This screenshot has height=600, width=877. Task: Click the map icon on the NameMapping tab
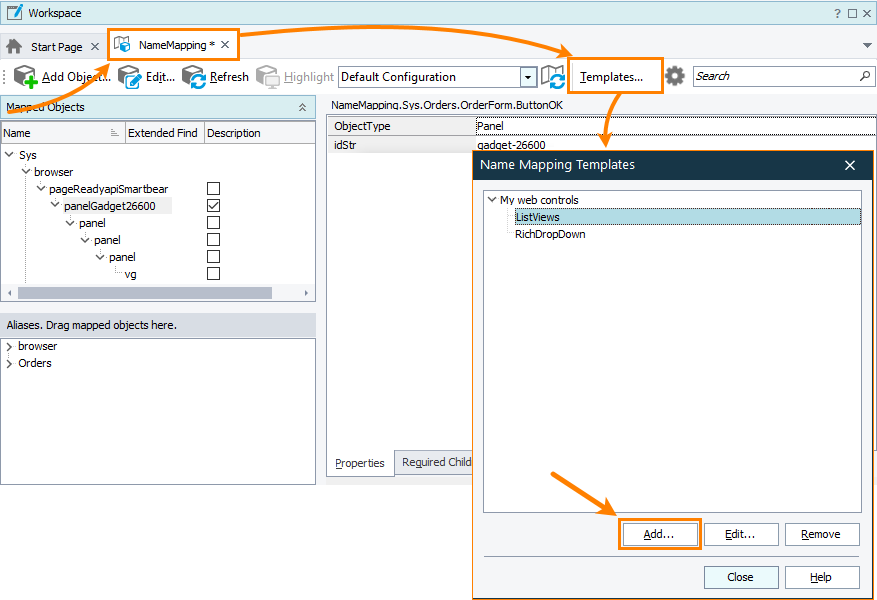122,44
